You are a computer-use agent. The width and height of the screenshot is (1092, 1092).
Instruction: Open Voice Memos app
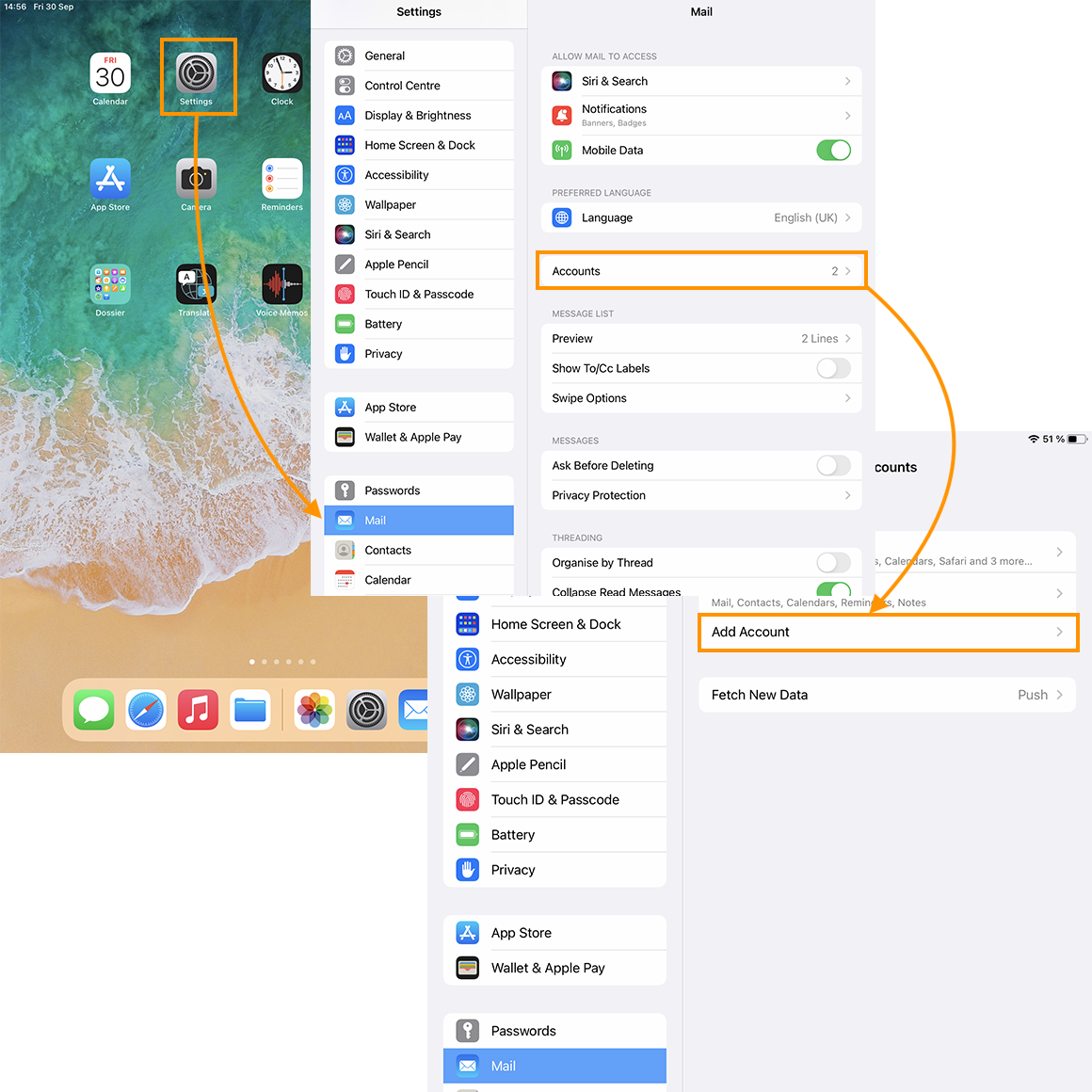point(281,284)
